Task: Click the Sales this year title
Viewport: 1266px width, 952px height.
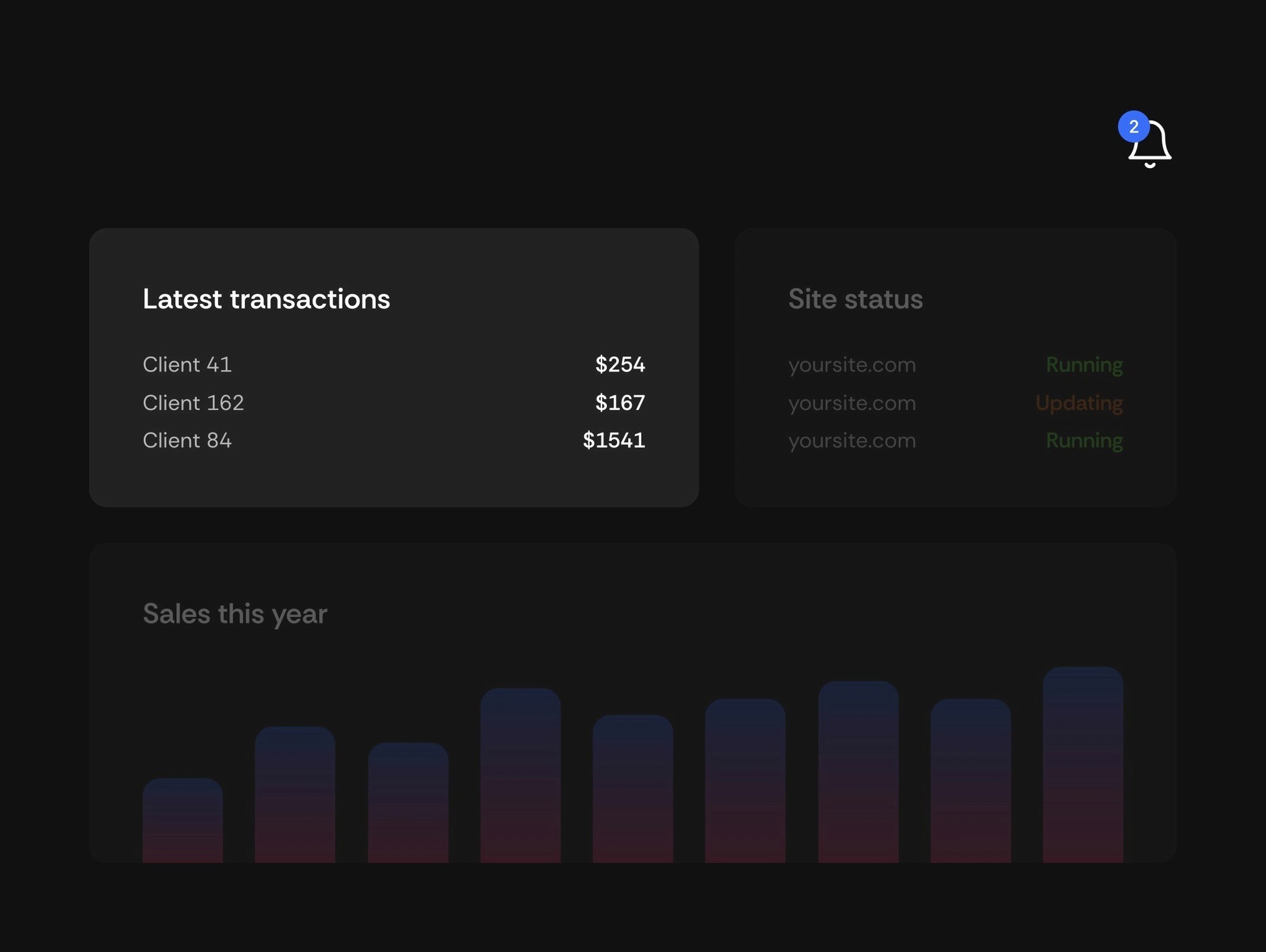Action: coord(235,613)
